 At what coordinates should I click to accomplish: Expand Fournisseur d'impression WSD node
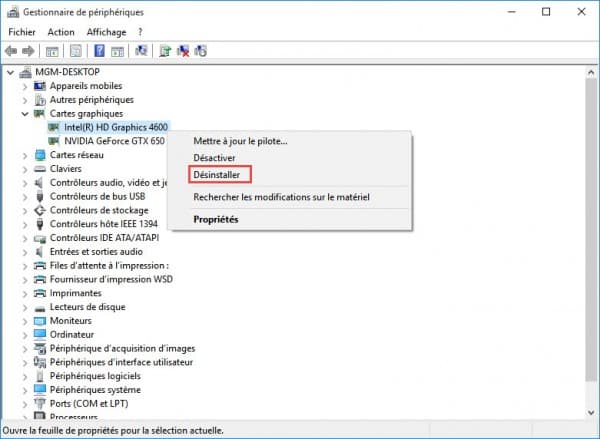tap(25, 280)
